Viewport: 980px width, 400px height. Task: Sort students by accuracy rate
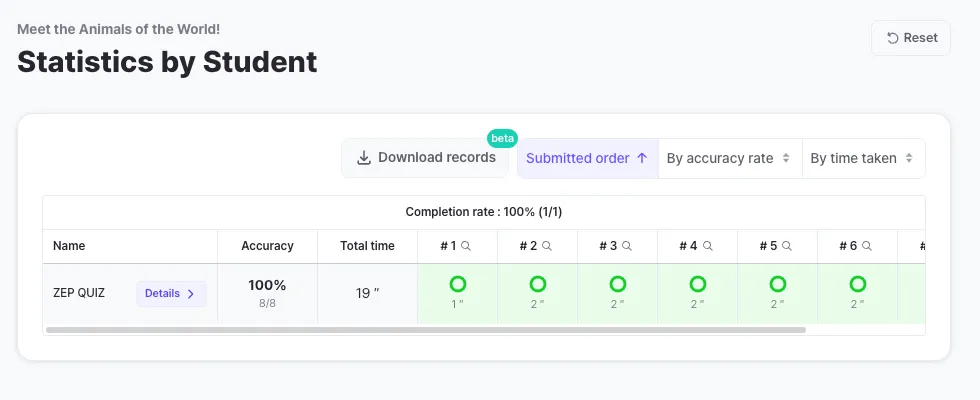(729, 158)
